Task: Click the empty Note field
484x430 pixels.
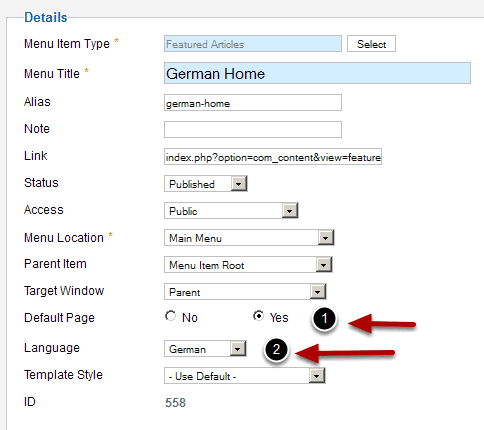Action: (253, 129)
